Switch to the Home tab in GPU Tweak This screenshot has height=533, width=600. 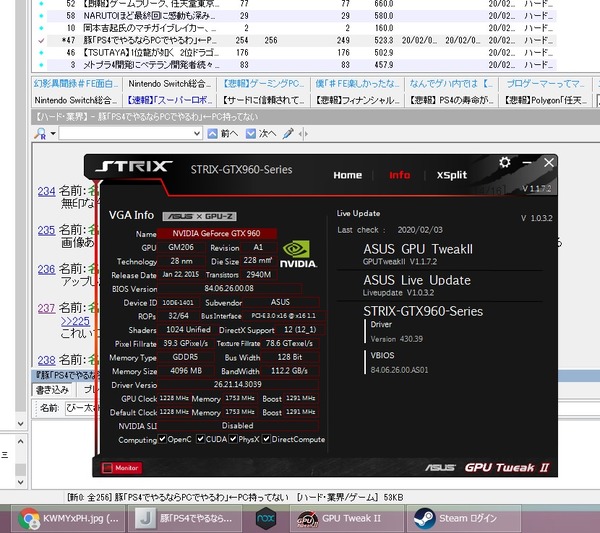347,175
